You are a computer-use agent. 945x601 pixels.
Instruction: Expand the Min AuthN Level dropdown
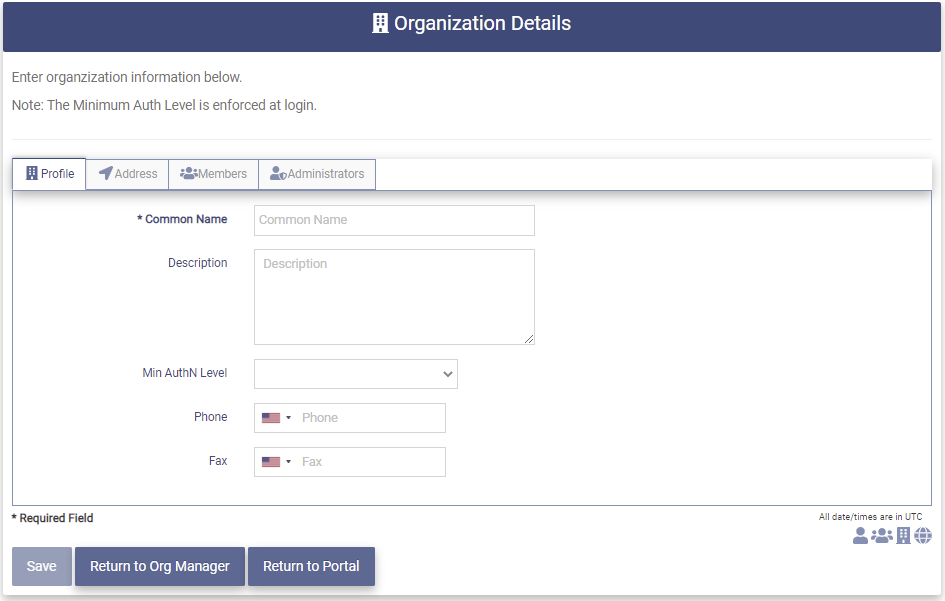(356, 374)
